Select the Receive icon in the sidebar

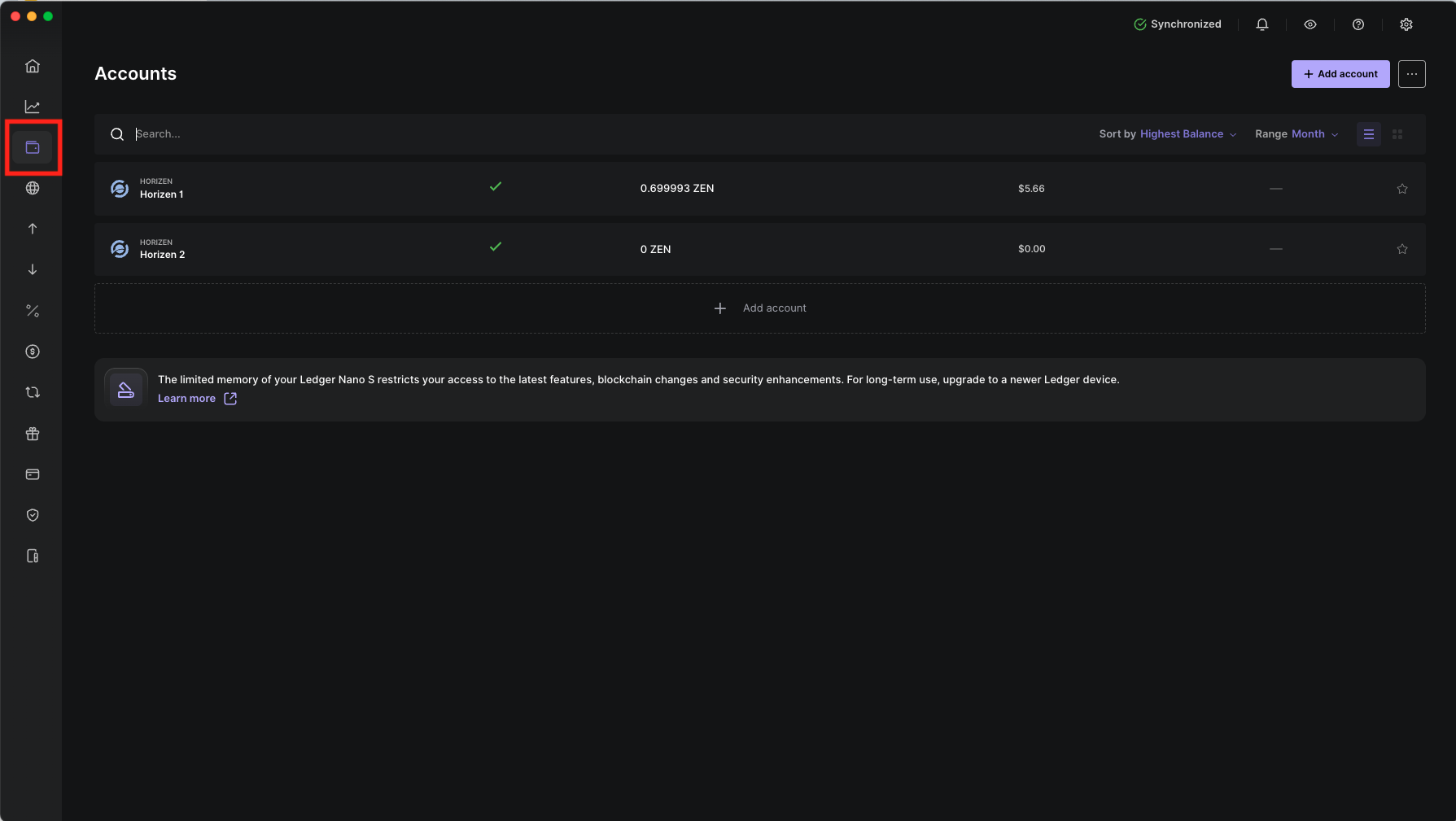(33, 269)
